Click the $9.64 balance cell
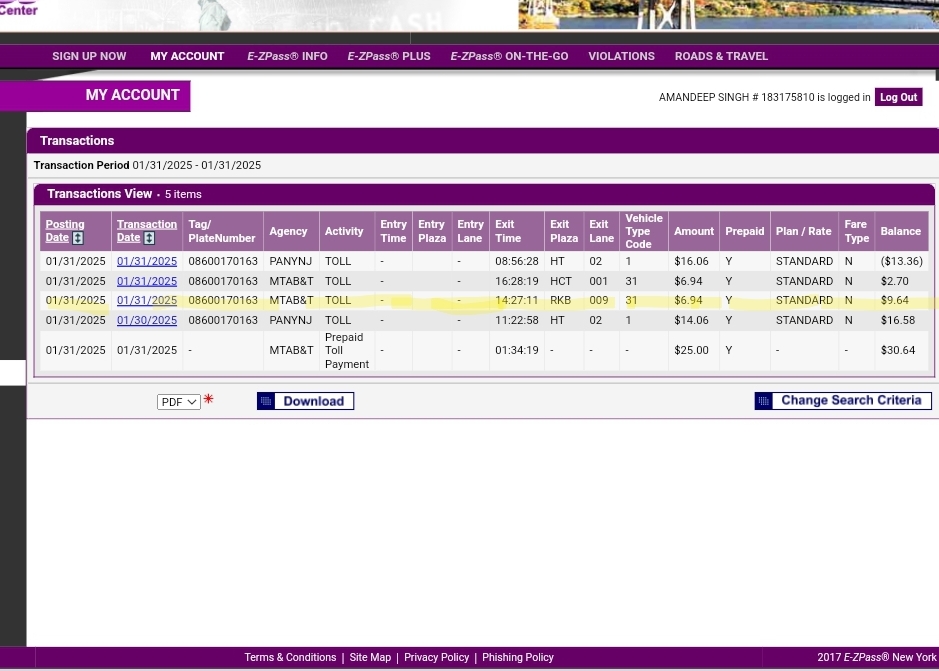Screen dimensions: 939x671 tap(901, 300)
